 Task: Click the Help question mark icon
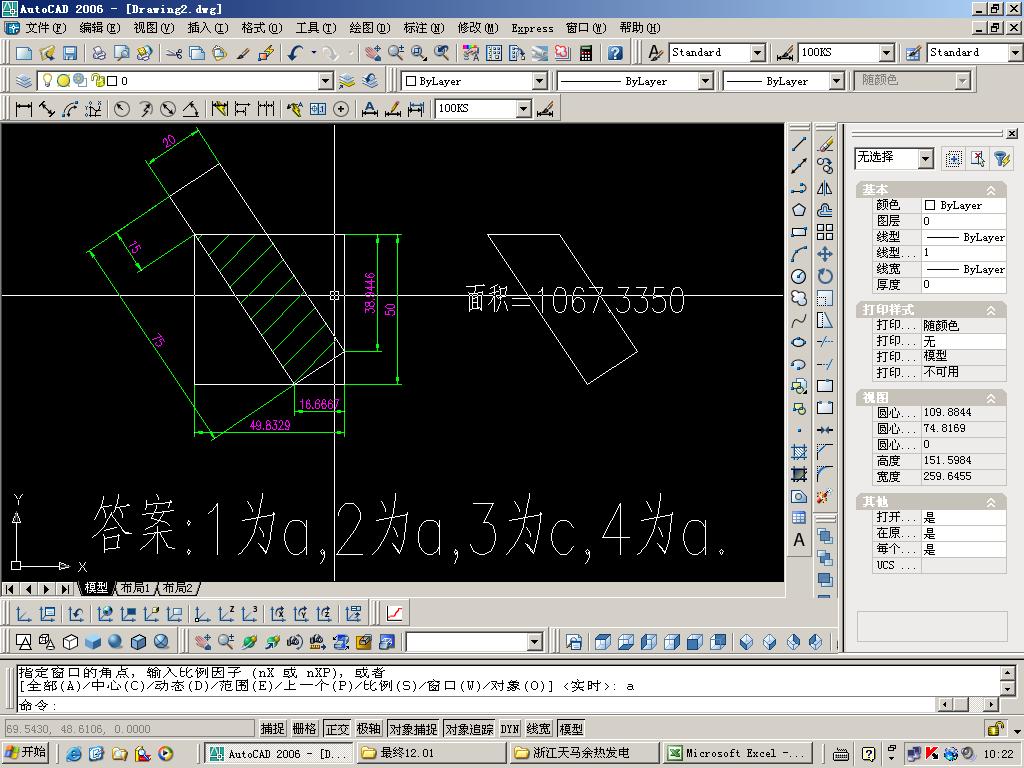coord(615,53)
